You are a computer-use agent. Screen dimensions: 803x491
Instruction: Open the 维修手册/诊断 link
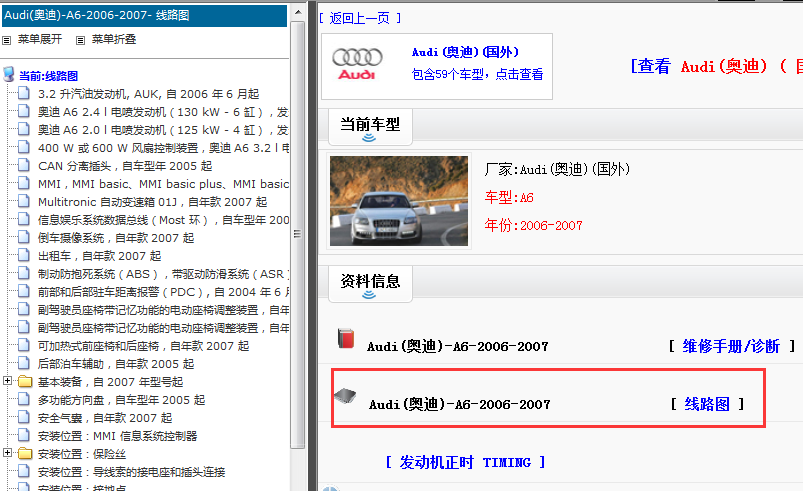pyautogui.click(x=731, y=347)
